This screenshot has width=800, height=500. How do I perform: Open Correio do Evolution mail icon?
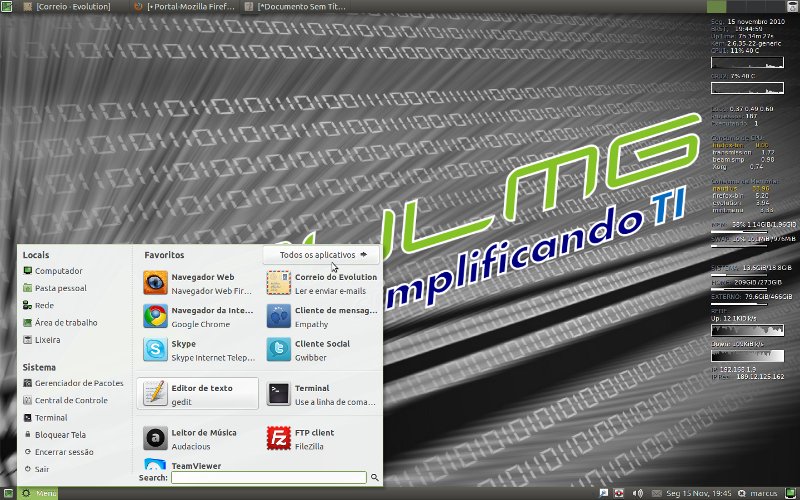(279, 283)
